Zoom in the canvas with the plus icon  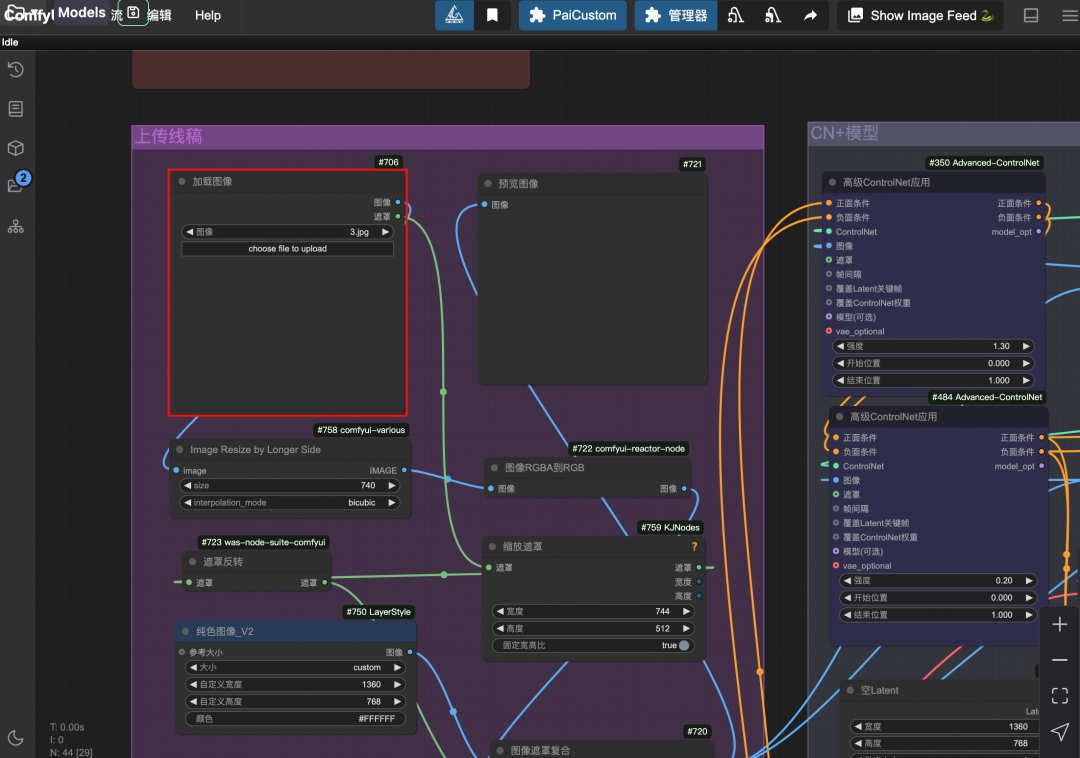1060,624
